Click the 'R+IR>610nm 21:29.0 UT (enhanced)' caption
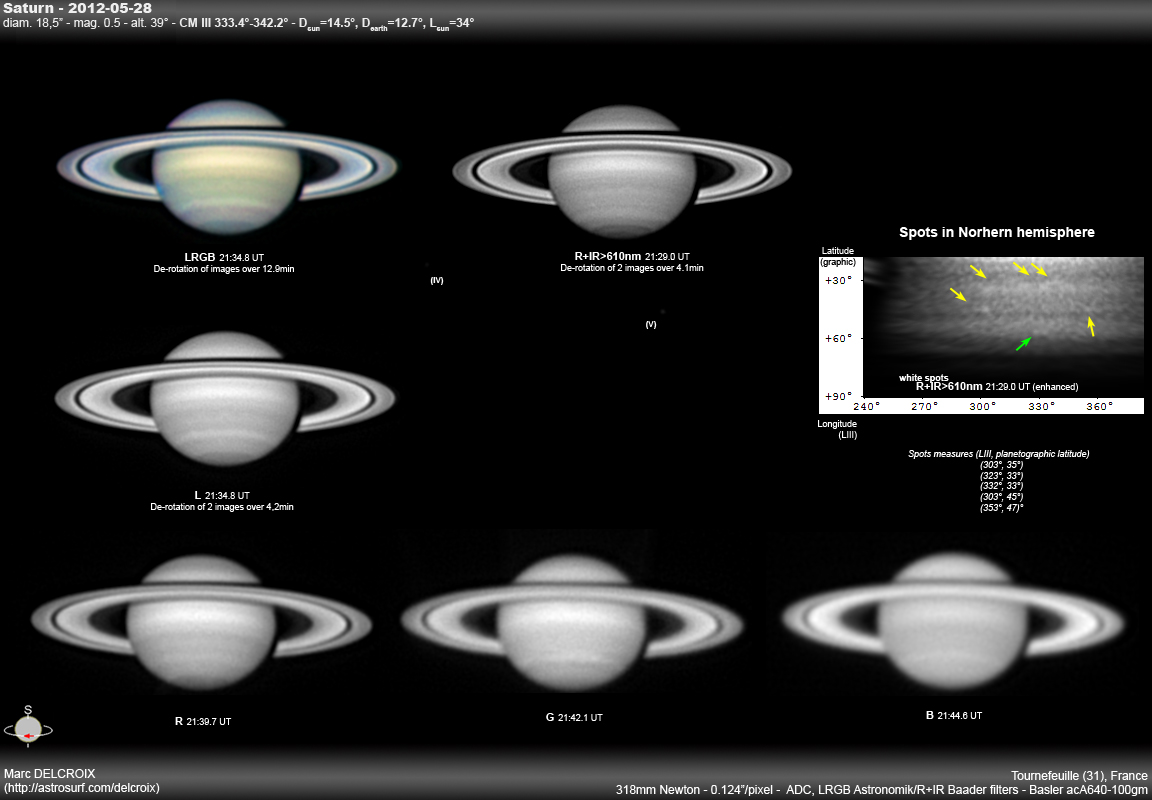The height and width of the screenshot is (800, 1152). tap(997, 386)
